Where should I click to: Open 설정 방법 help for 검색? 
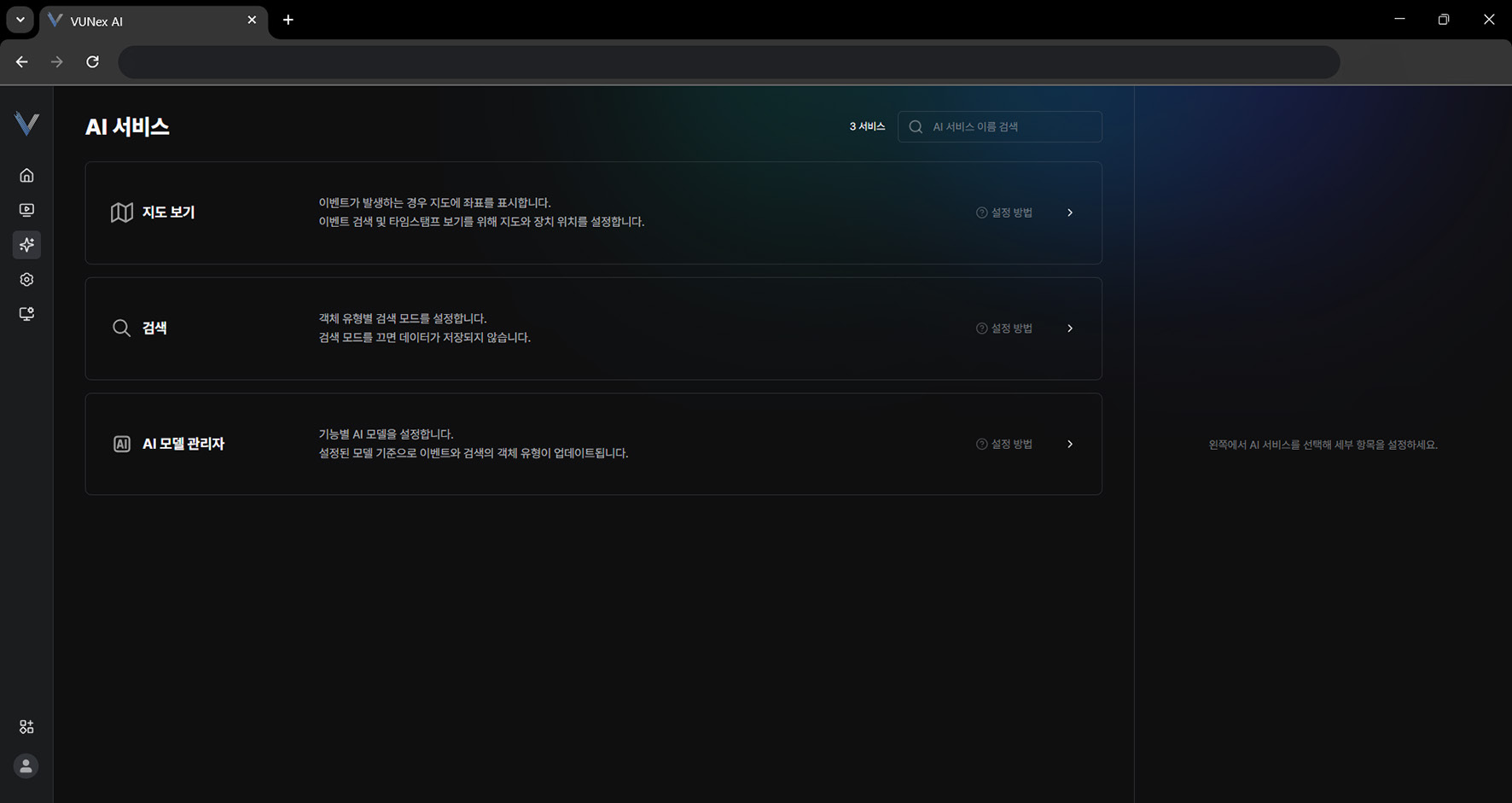(x=1004, y=329)
